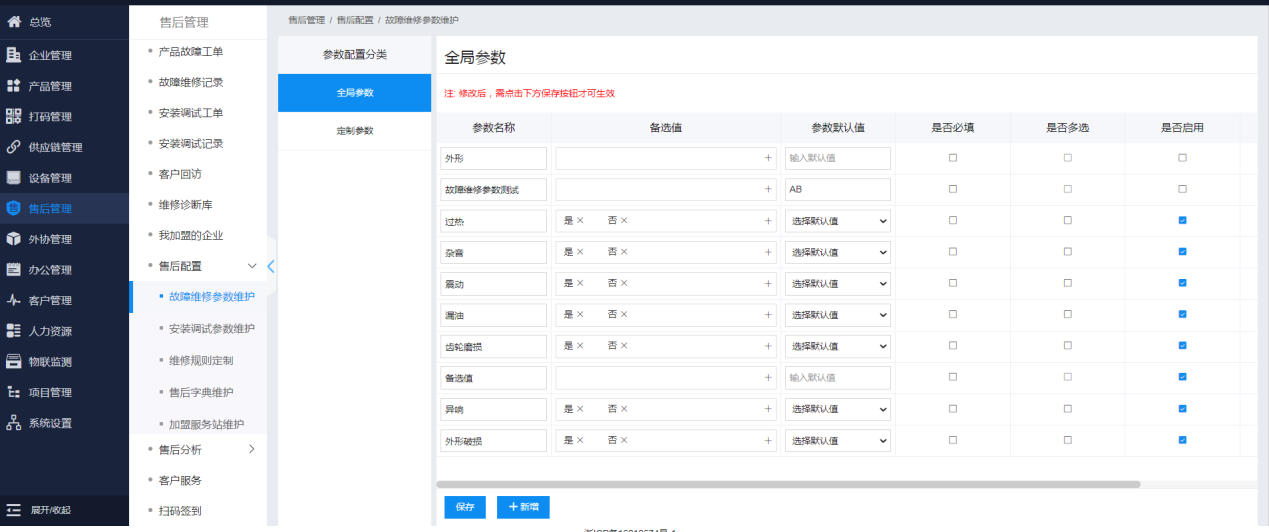Click the 新增 button to add parameter
Image resolution: width=1269 pixels, height=532 pixels.
[523, 507]
